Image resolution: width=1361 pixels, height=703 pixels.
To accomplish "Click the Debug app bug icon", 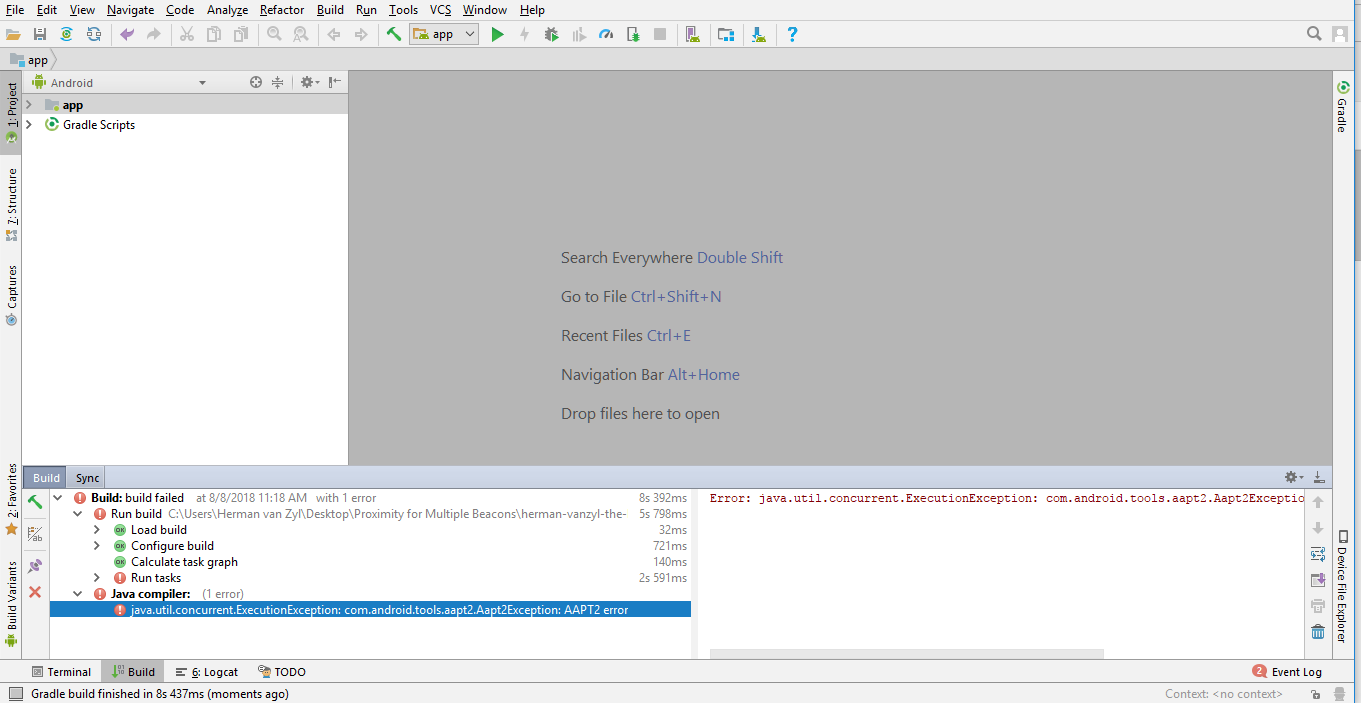I will pyautogui.click(x=551, y=34).
